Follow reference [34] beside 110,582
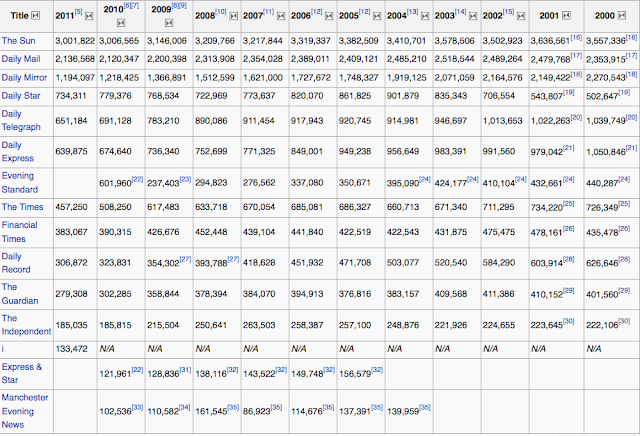 (184, 407)
